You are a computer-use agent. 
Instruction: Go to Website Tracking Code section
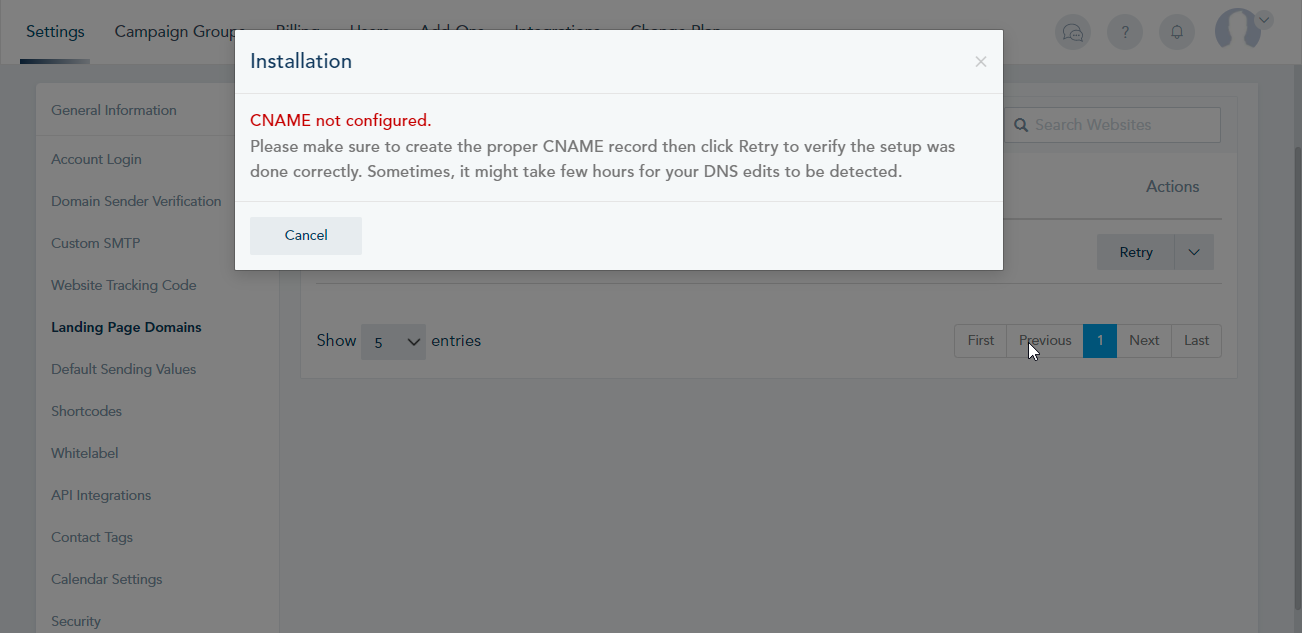point(124,285)
